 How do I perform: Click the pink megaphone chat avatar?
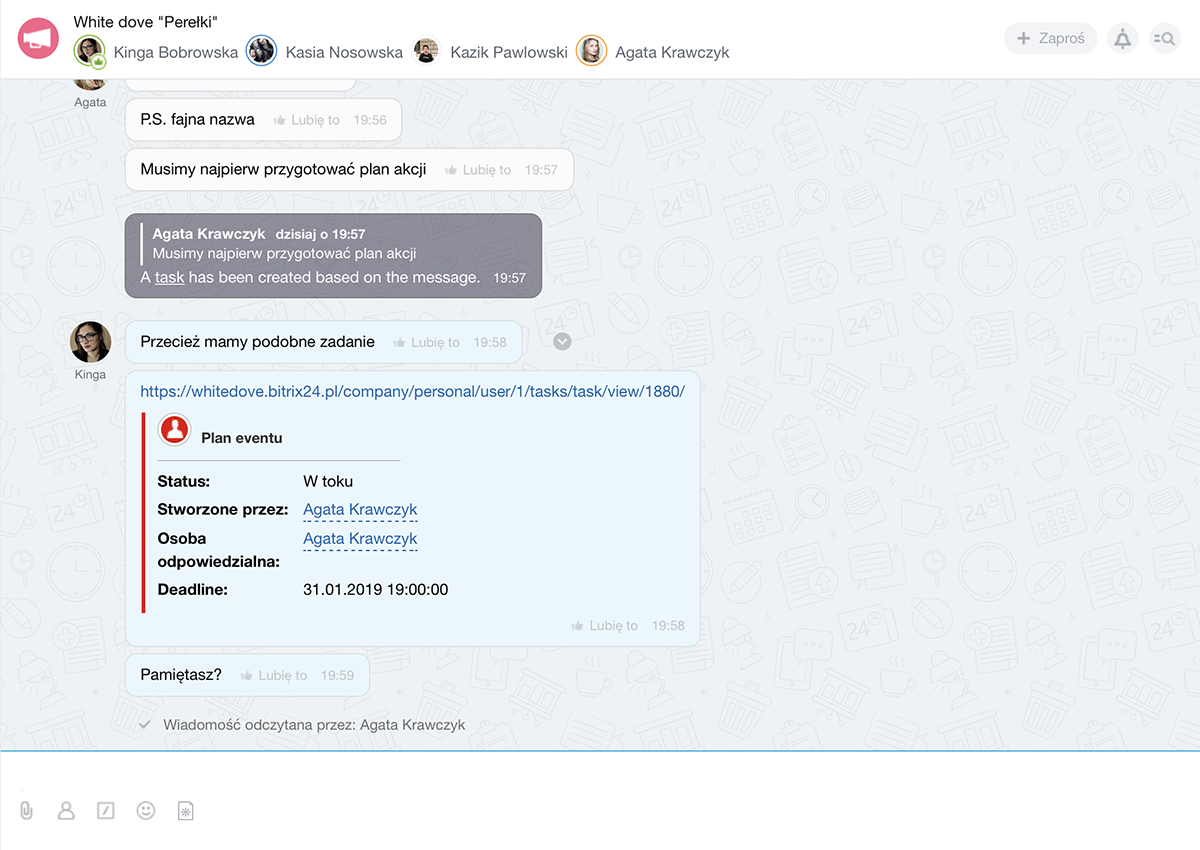pyautogui.click(x=38, y=39)
